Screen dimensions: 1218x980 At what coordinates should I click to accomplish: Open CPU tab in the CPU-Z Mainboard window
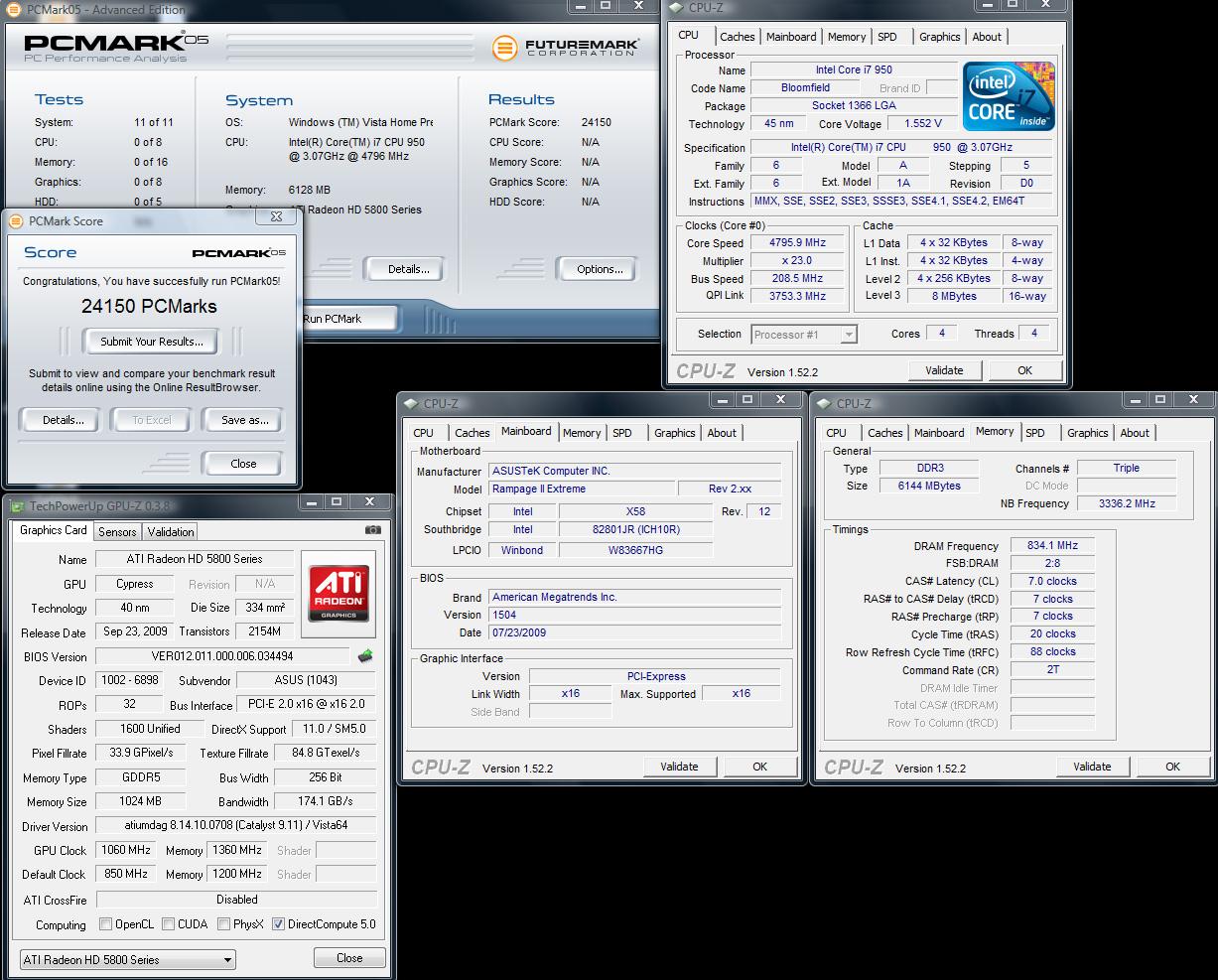coord(424,433)
